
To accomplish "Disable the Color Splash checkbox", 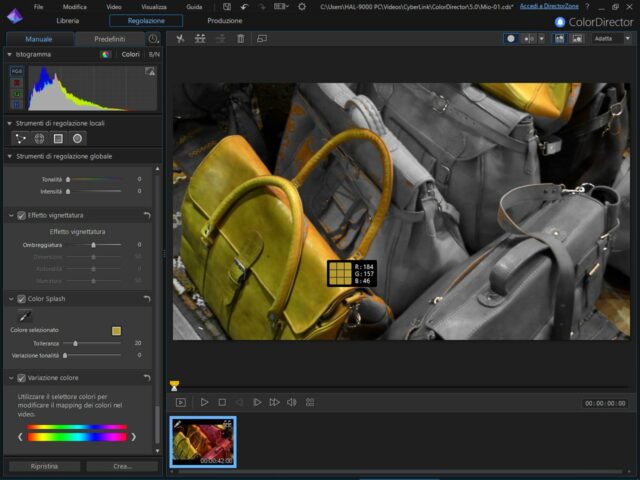I will coord(21,298).
